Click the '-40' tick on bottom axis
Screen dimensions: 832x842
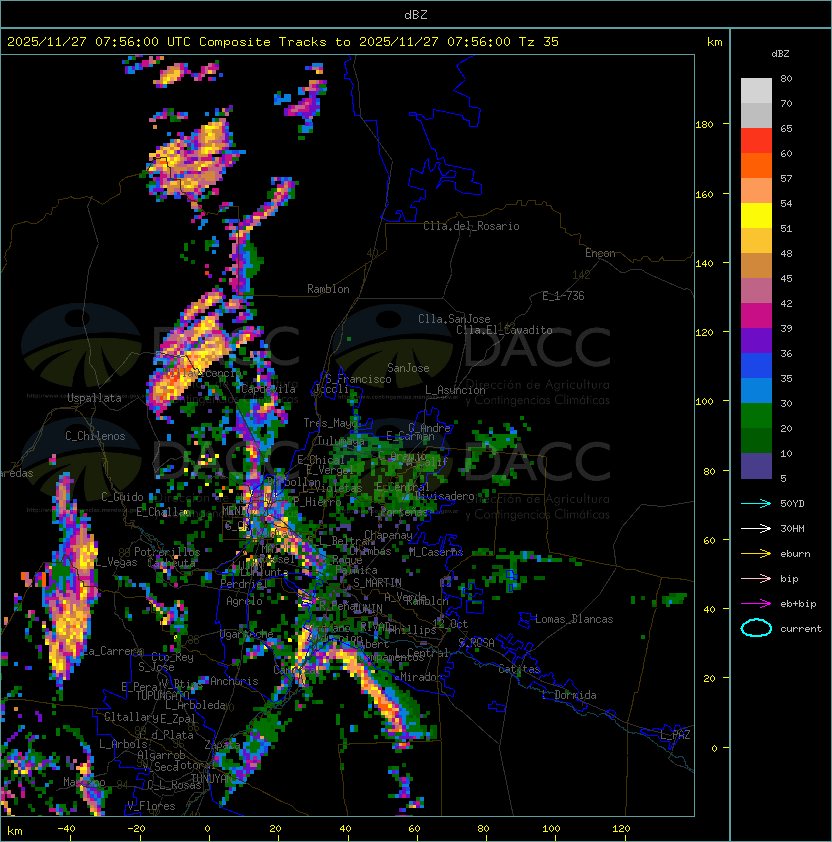tap(66, 829)
